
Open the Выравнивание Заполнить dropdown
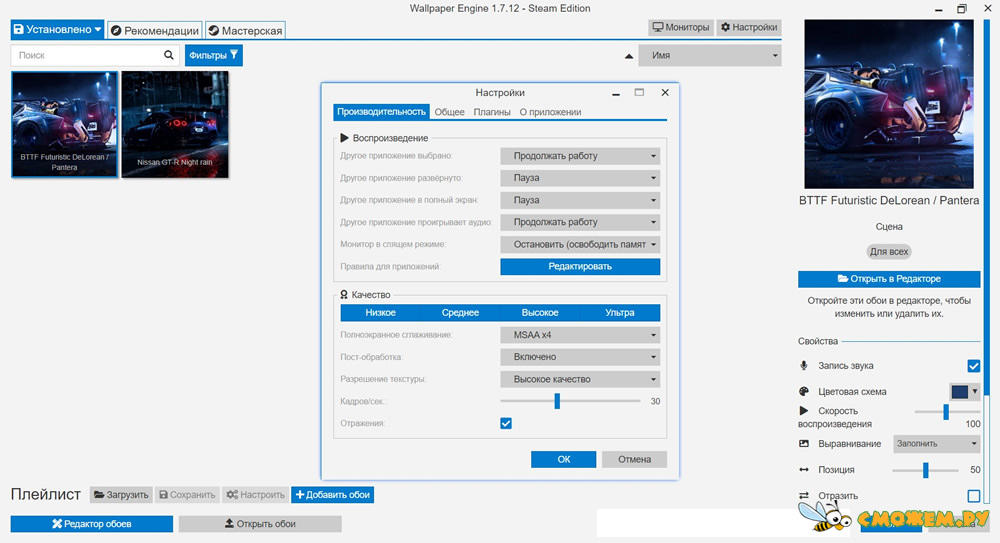point(936,443)
